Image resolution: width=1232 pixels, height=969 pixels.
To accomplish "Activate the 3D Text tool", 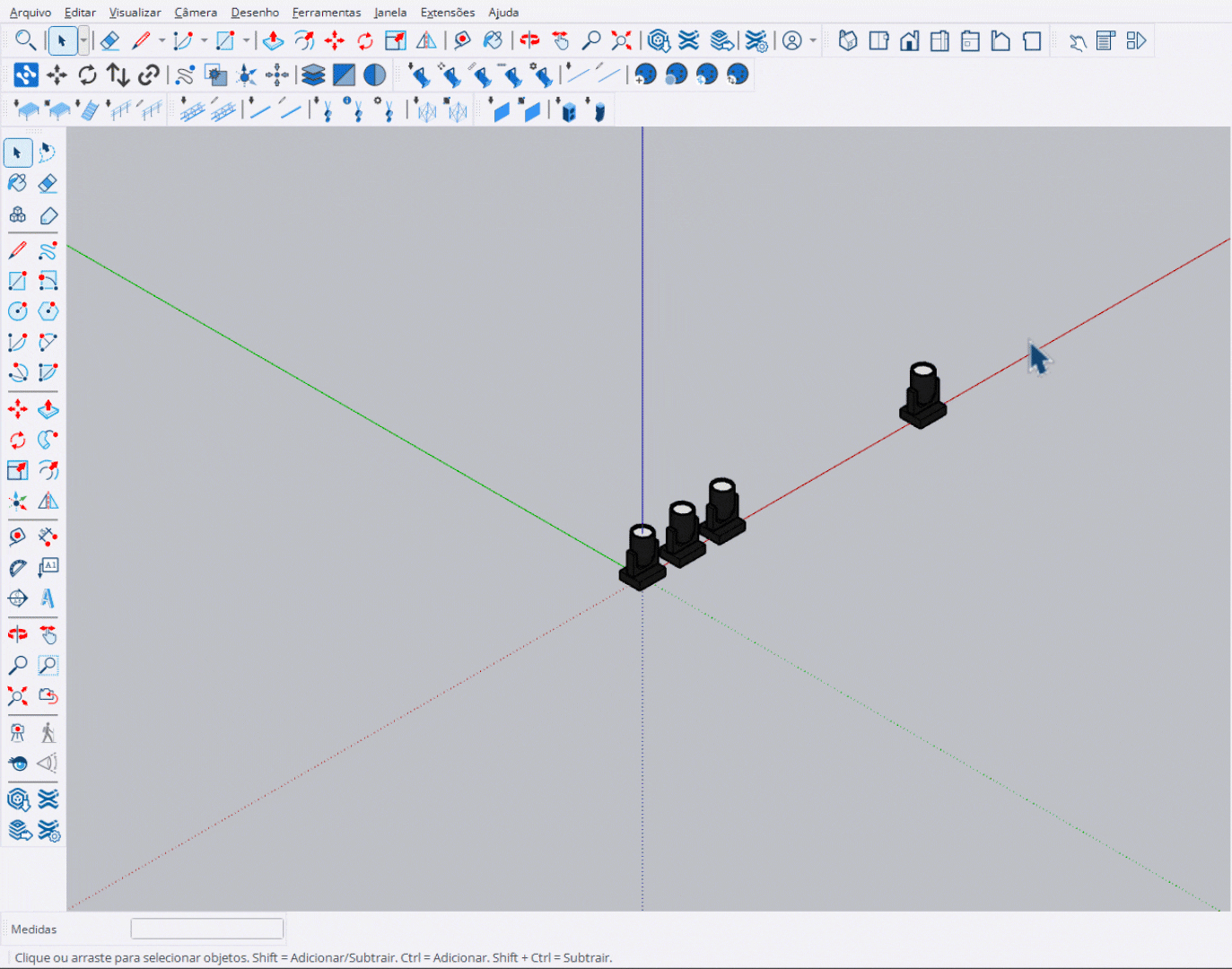I will click(x=48, y=598).
